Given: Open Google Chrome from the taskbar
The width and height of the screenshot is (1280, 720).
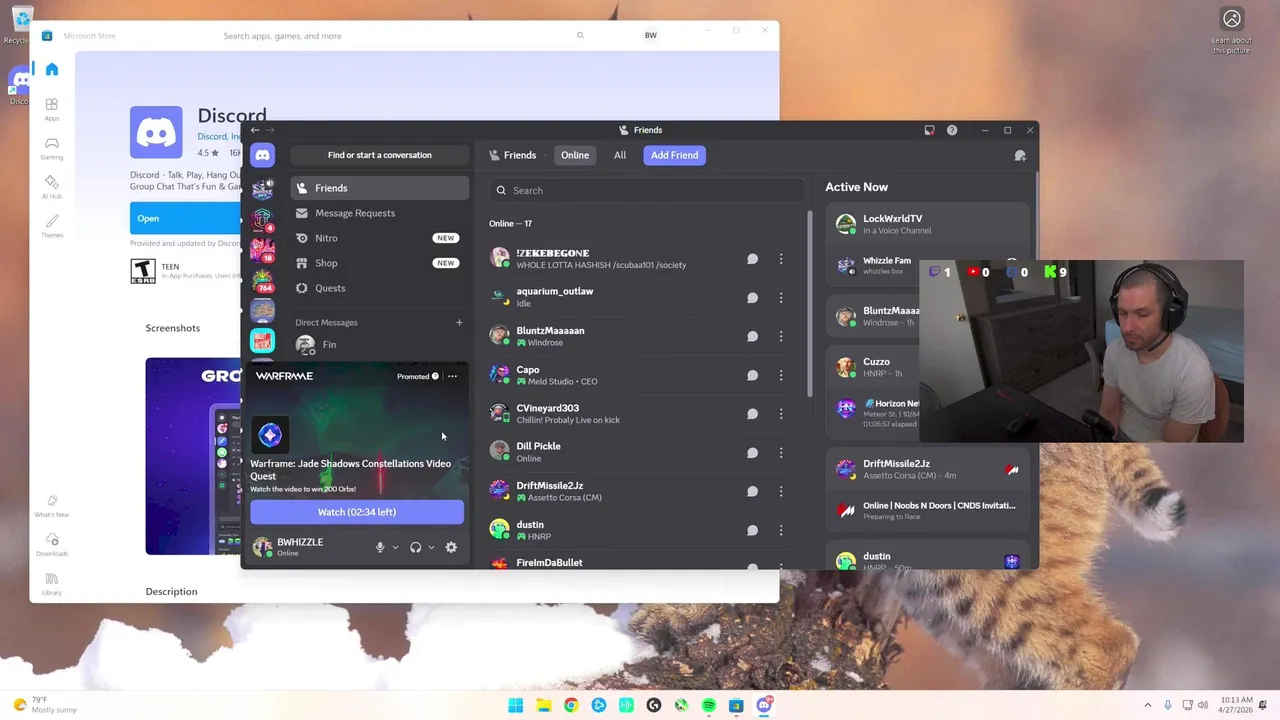Looking at the screenshot, I should tap(571, 705).
